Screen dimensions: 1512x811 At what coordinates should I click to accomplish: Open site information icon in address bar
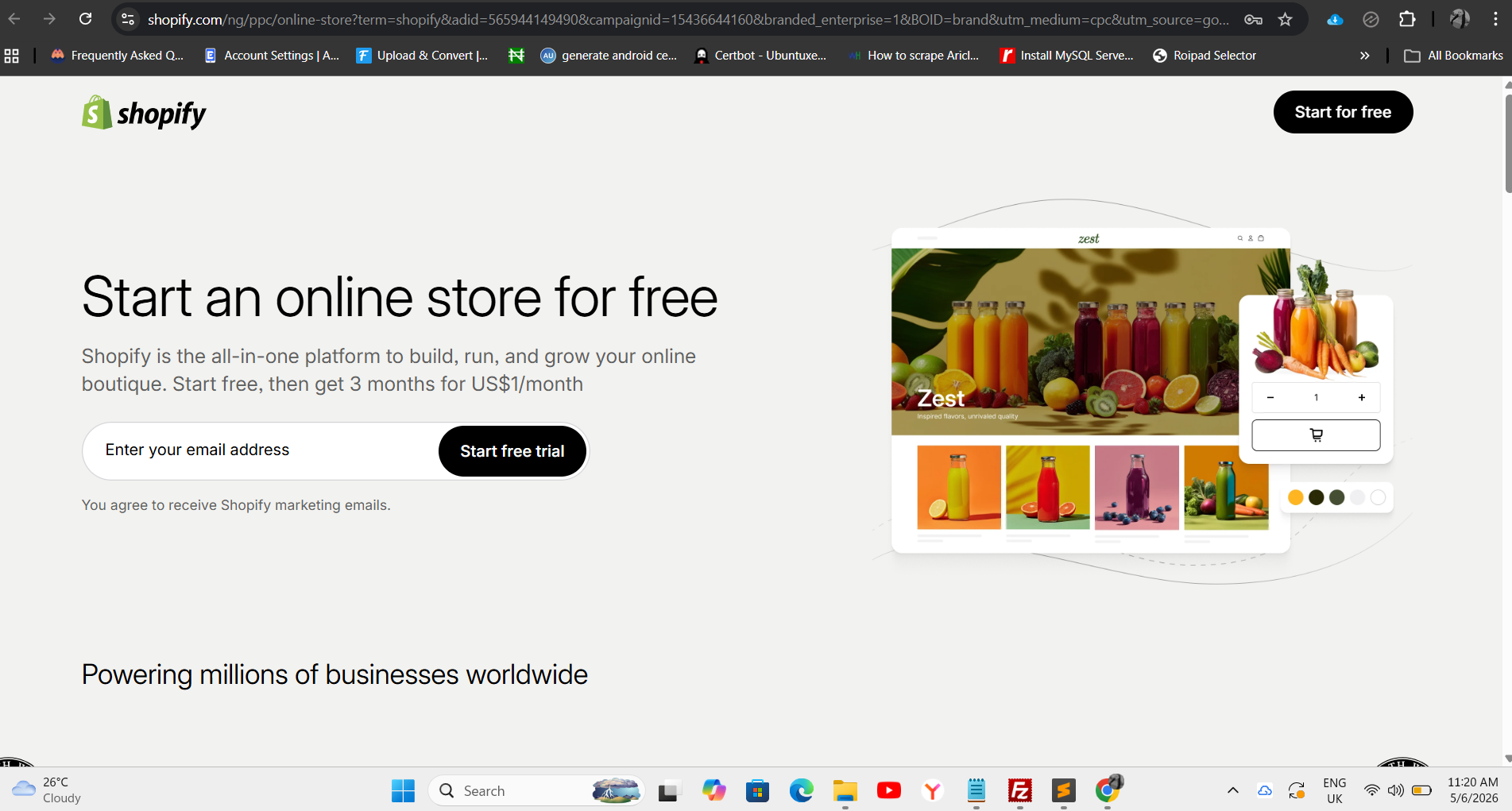(x=128, y=19)
